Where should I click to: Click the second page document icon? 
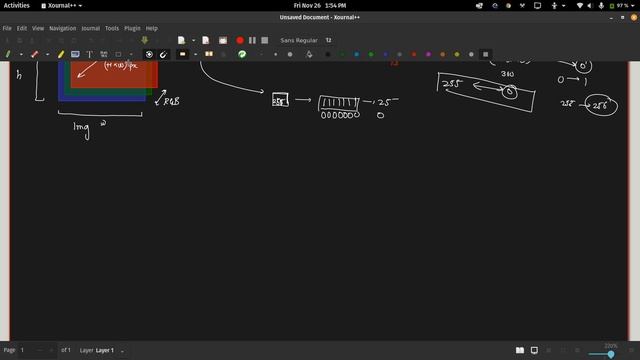click(206, 40)
